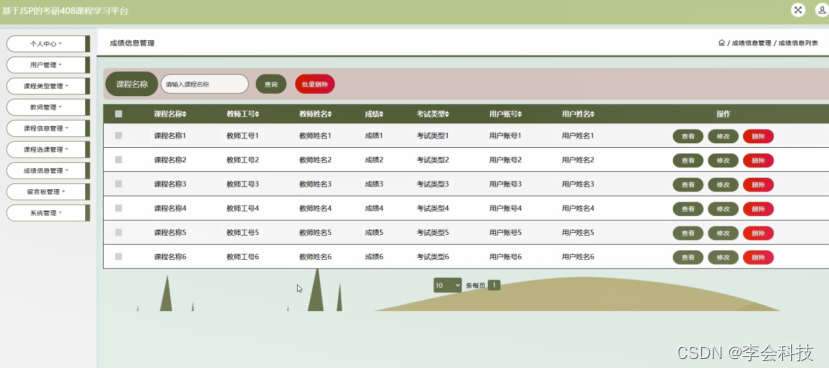Click 删除 for the 课程名称1 row
Image resolution: width=829 pixels, height=371 pixels.
[x=758, y=136]
